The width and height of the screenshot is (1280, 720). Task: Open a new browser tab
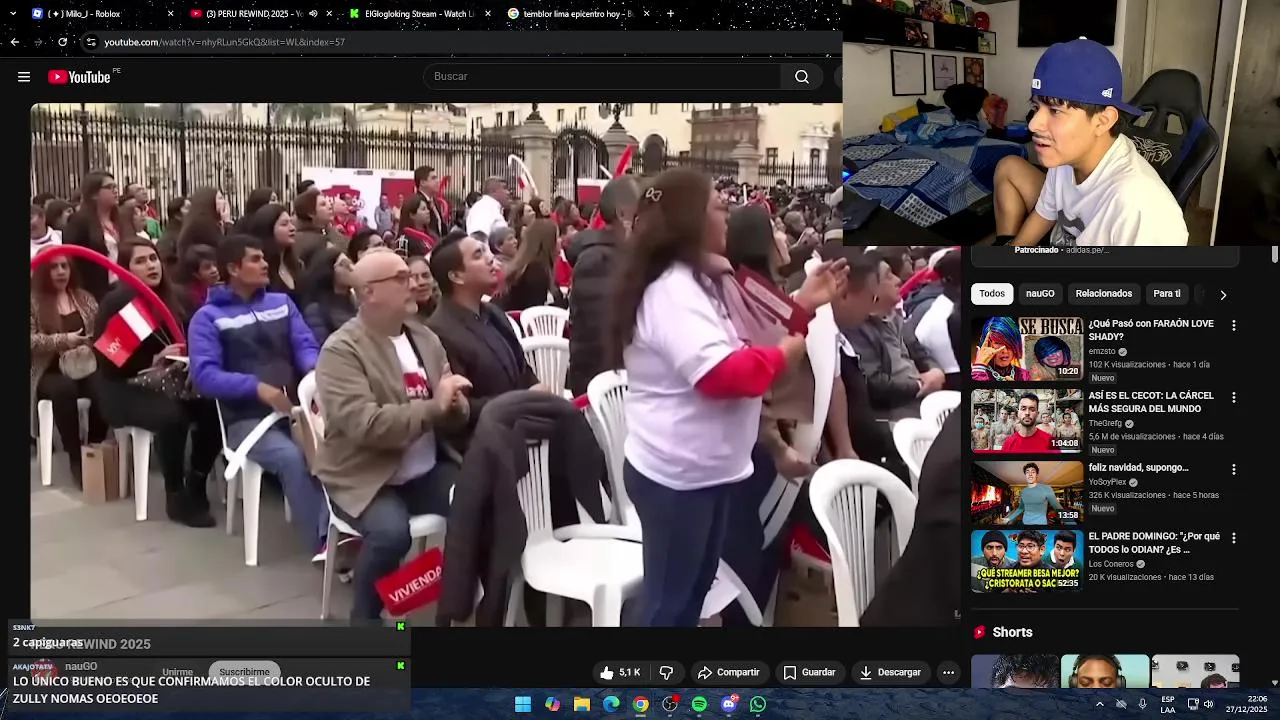click(x=670, y=14)
